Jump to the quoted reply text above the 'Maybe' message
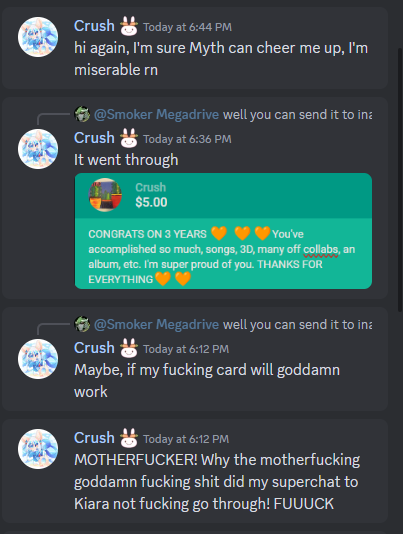 (x=297, y=325)
